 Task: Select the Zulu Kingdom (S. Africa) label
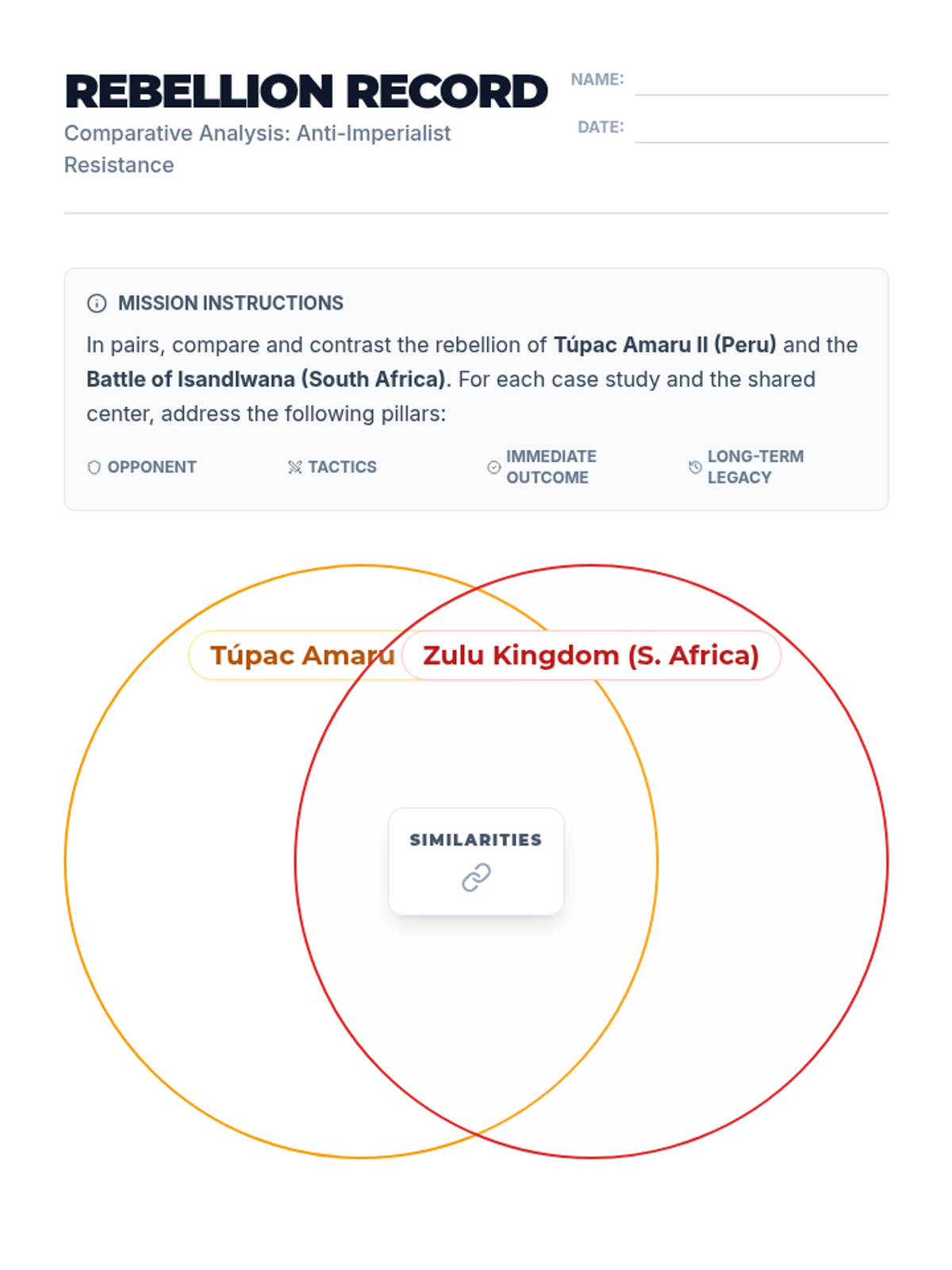coord(591,656)
